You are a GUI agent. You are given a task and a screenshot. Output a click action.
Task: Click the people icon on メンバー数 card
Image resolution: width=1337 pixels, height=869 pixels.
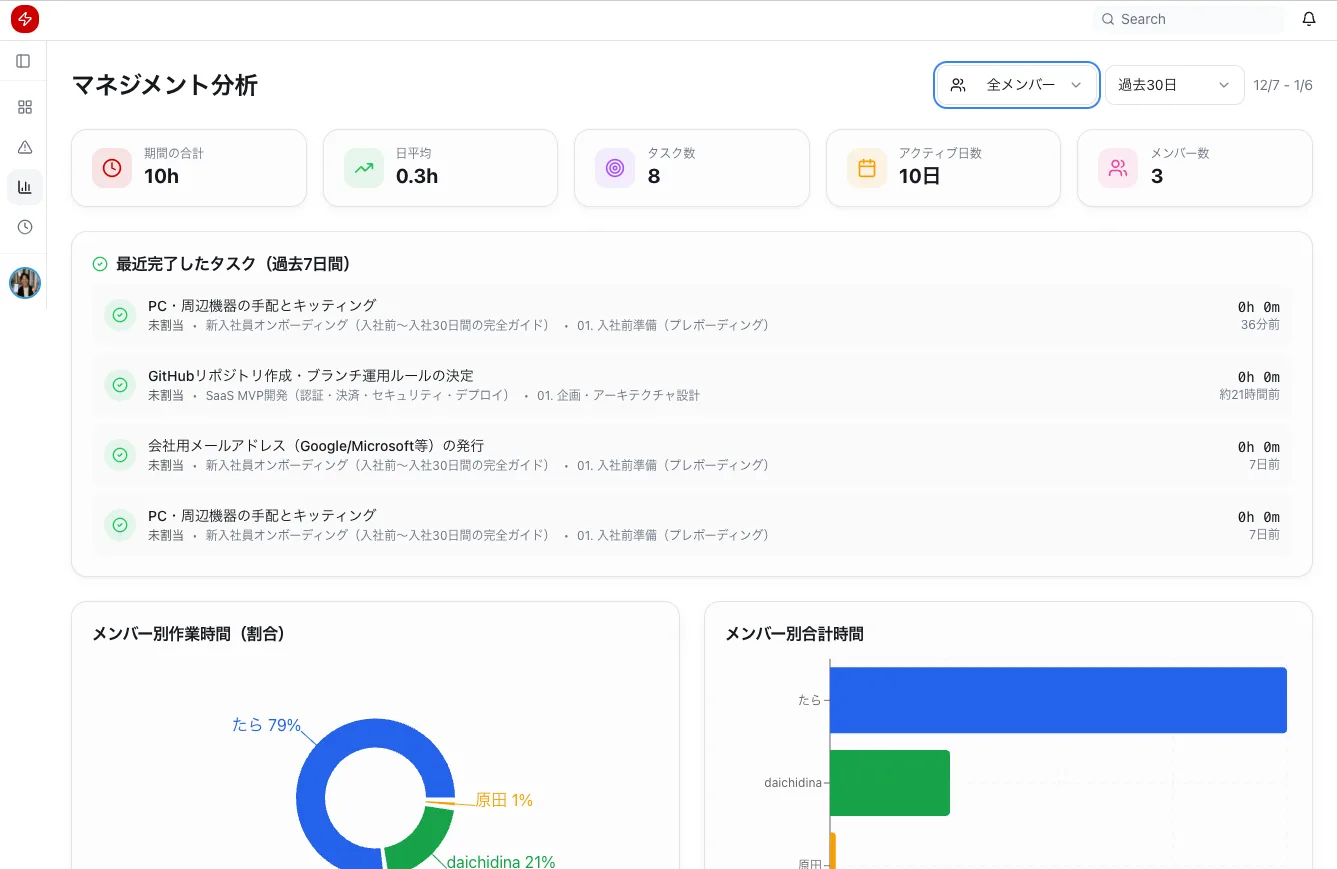[x=1118, y=168]
